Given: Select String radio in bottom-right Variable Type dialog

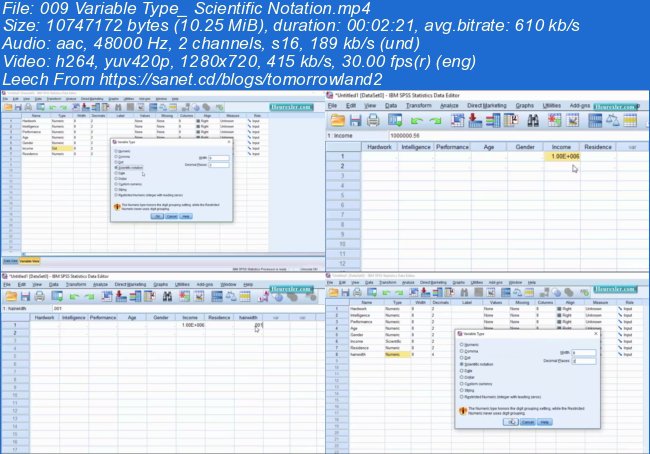Looking at the screenshot, I should [461, 390].
